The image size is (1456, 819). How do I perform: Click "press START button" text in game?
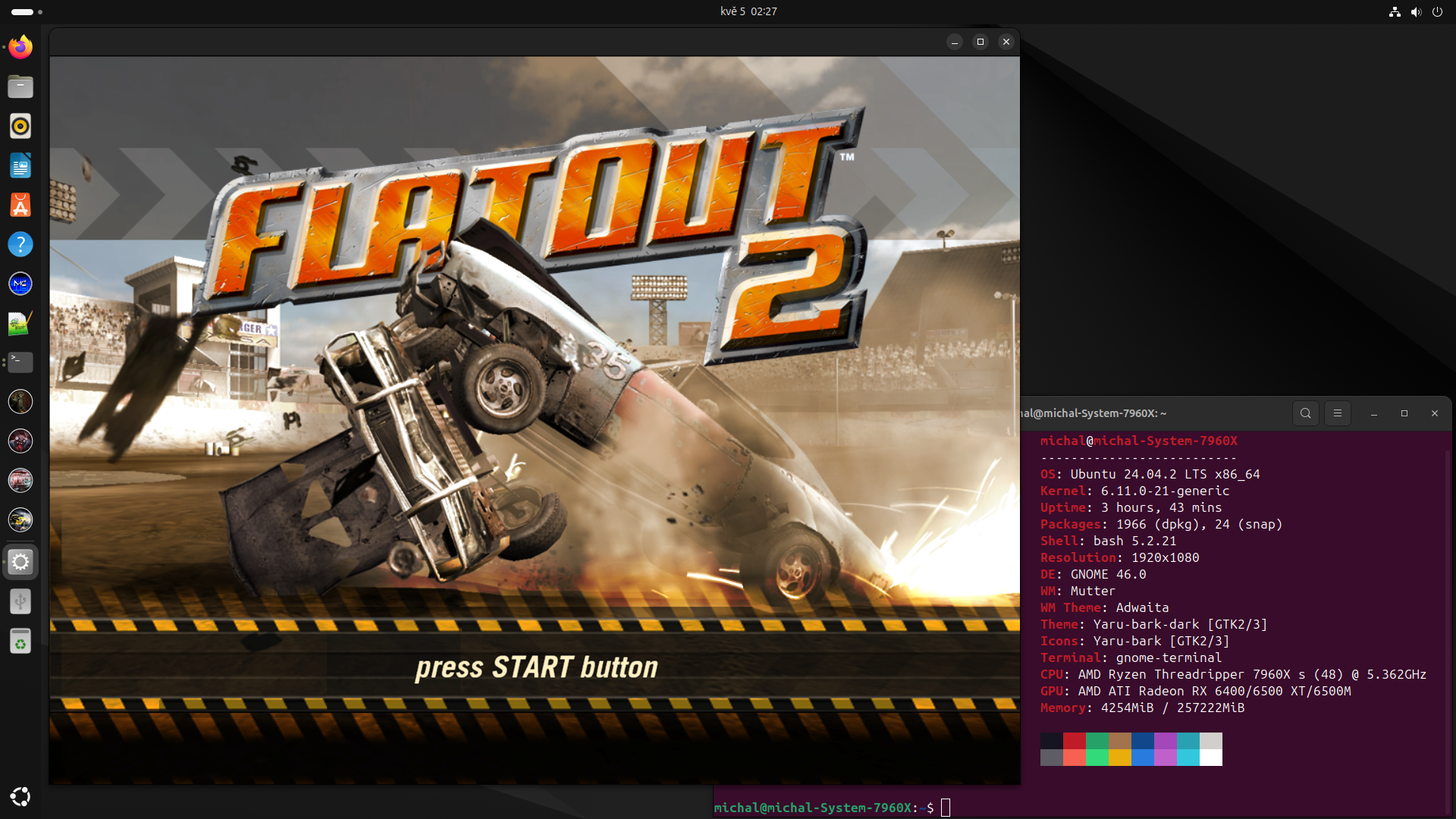coord(536,667)
